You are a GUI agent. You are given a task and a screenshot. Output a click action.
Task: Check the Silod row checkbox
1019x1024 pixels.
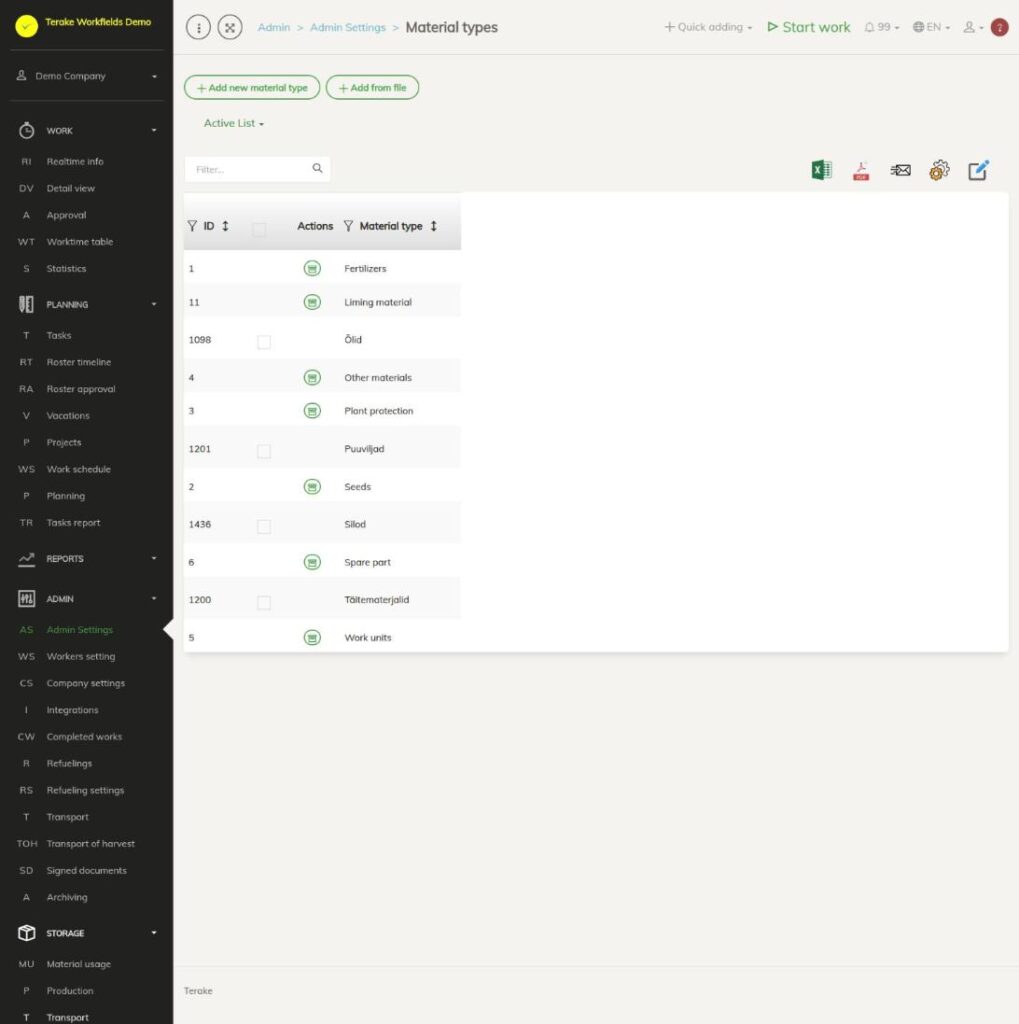click(264, 527)
